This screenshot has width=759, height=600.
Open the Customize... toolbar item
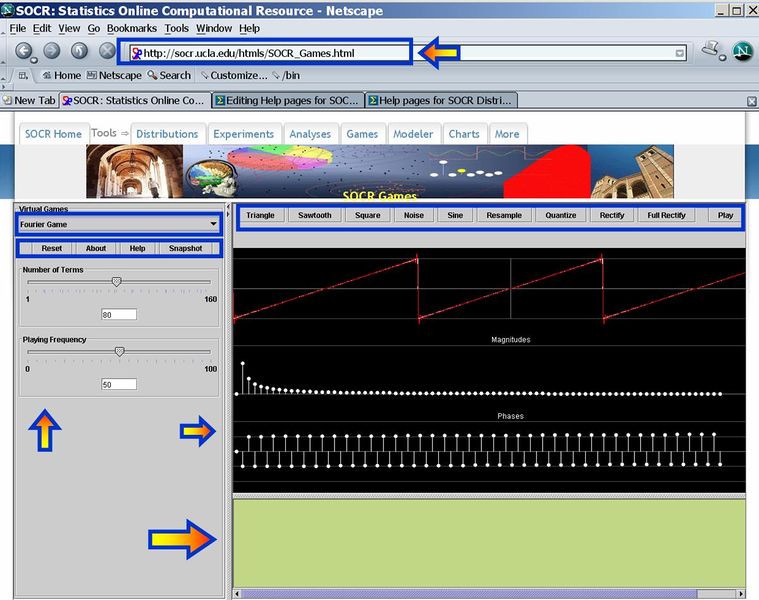coord(234,75)
